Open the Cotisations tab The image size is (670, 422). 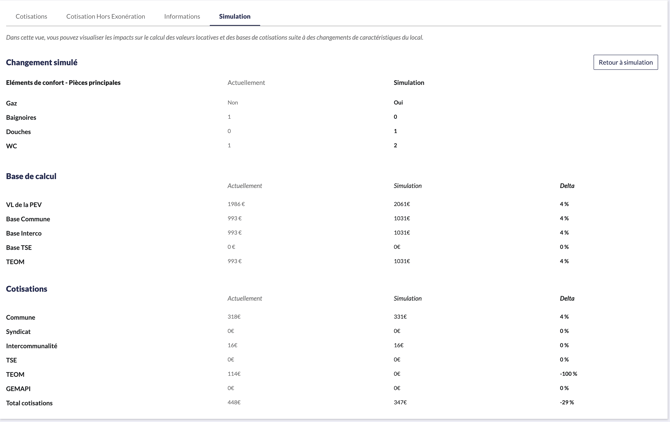(x=31, y=16)
